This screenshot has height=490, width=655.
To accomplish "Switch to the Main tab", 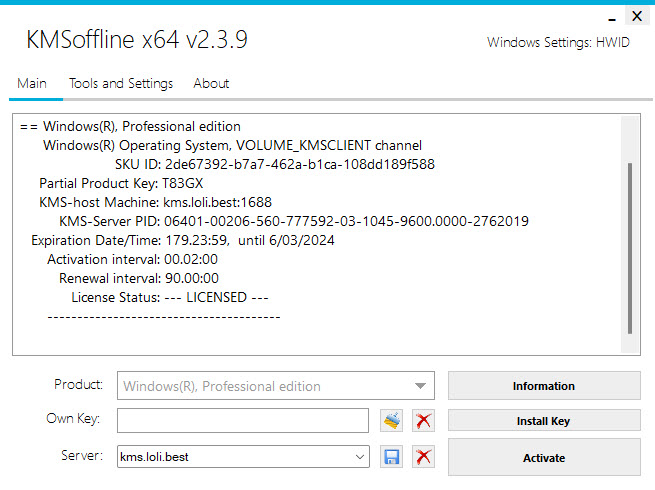I will tap(32, 84).
